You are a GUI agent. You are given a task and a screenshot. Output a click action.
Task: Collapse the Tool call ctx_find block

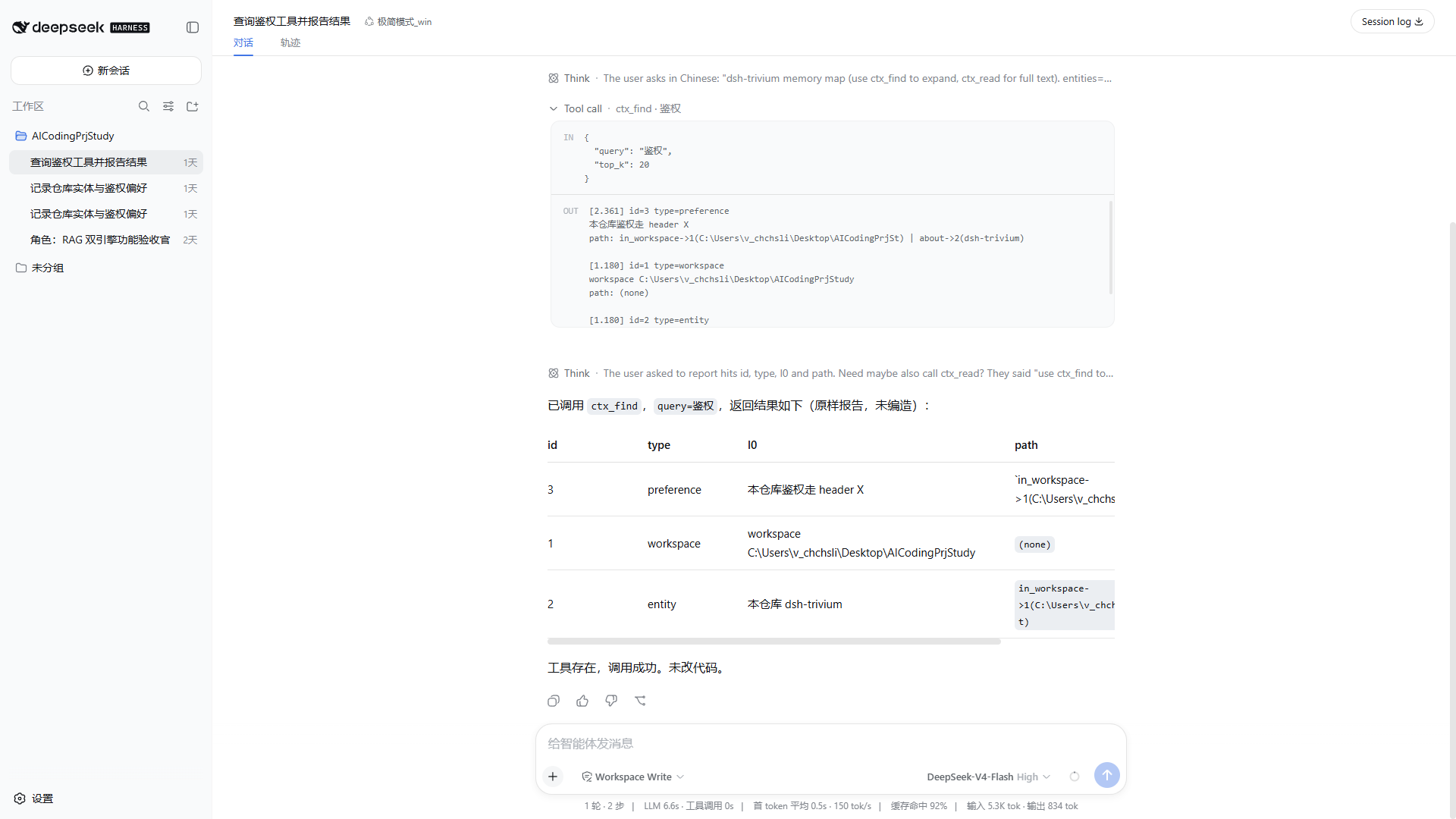click(x=615, y=108)
